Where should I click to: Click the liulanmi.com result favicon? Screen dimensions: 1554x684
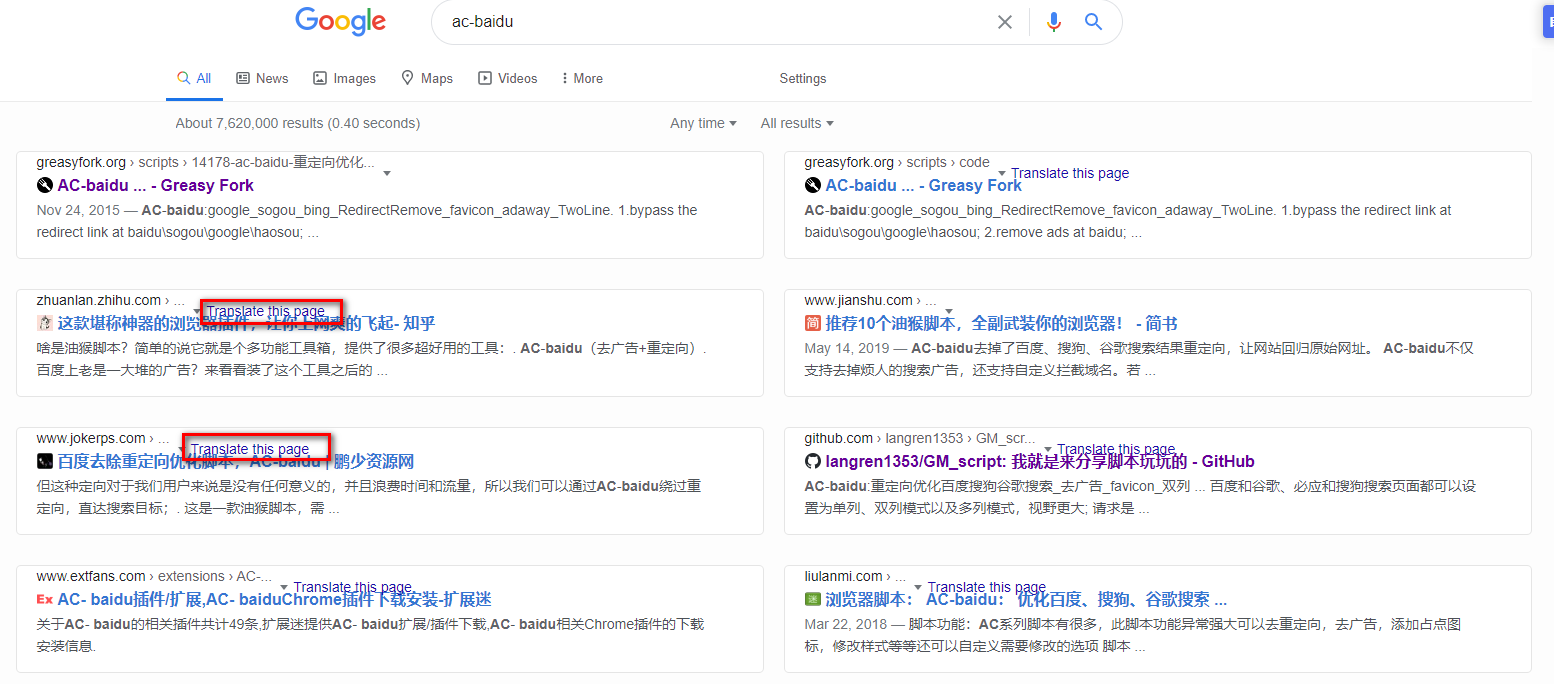pyautogui.click(x=811, y=598)
